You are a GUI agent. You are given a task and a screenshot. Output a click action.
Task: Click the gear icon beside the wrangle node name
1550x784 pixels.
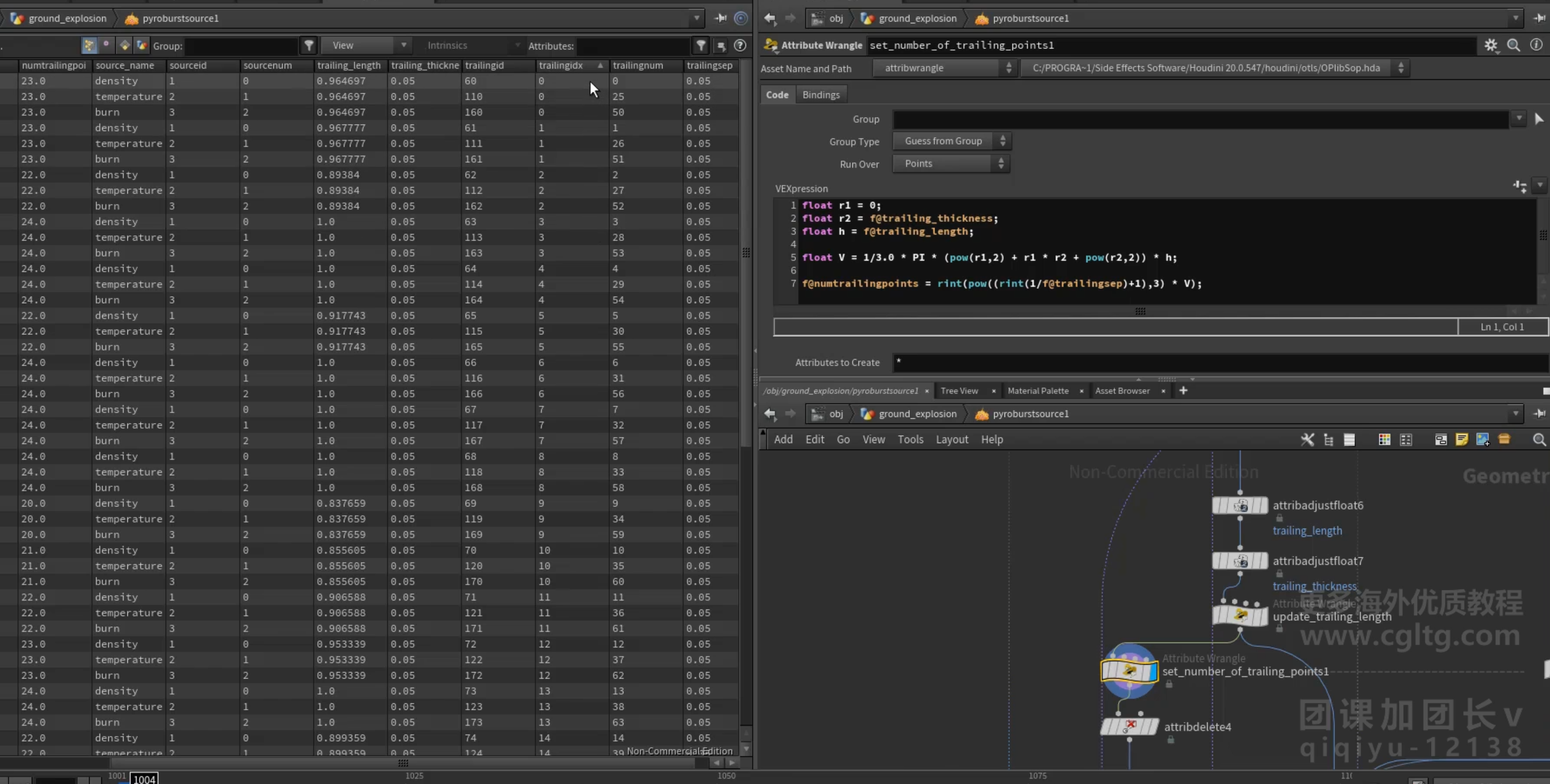[x=1490, y=45]
